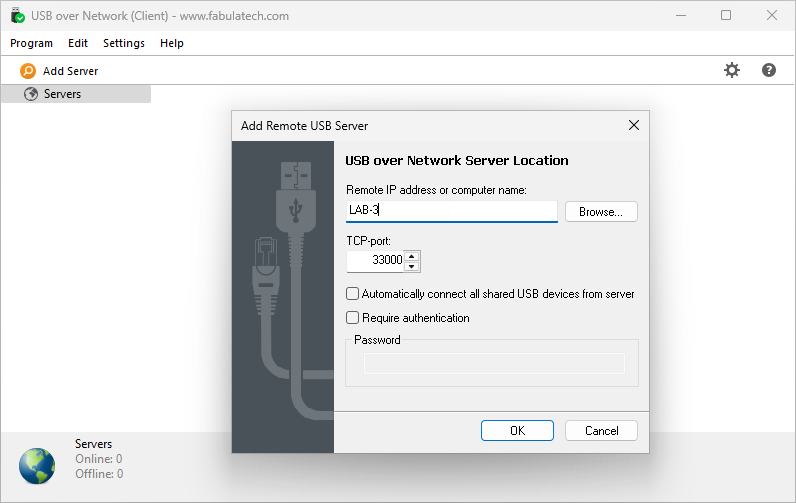Image resolution: width=796 pixels, height=503 pixels.
Task: Close the USB over Network window
Action: (772, 15)
